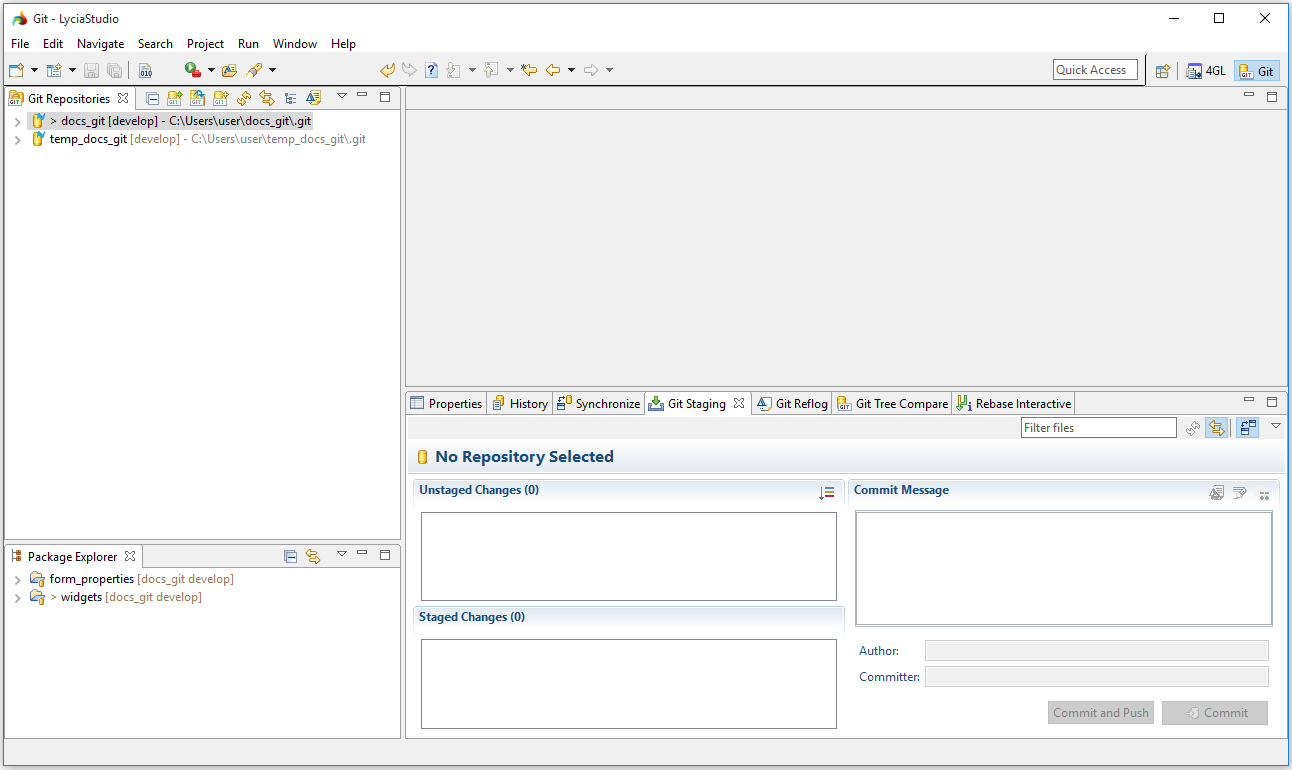Switch to the Git Reflog tab
This screenshot has height=770, width=1292.
coord(792,404)
